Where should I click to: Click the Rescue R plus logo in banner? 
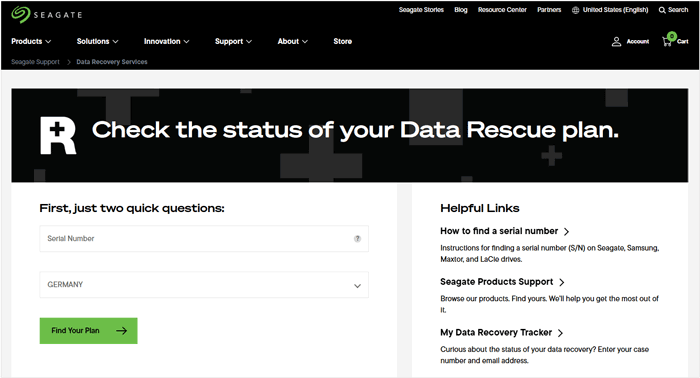[x=58, y=136]
